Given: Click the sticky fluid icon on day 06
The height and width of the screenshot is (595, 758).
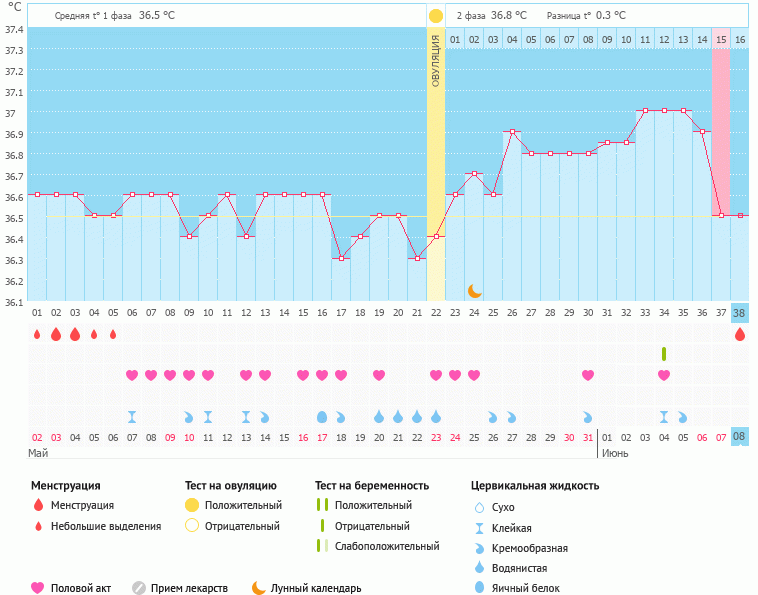Looking at the screenshot, I should [132, 416].
